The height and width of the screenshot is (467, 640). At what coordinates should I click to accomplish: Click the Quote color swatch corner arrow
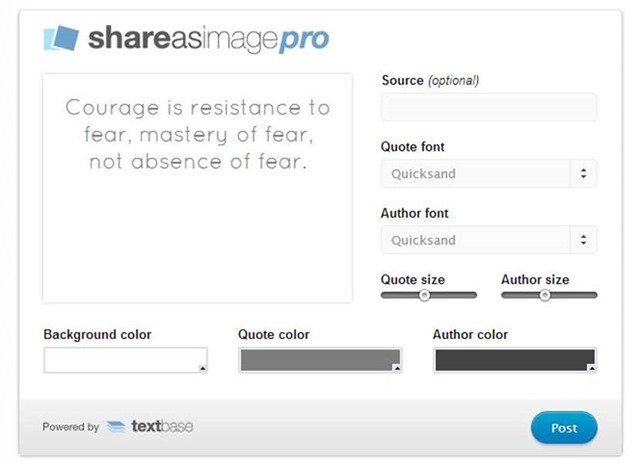[x=397, y=368]
